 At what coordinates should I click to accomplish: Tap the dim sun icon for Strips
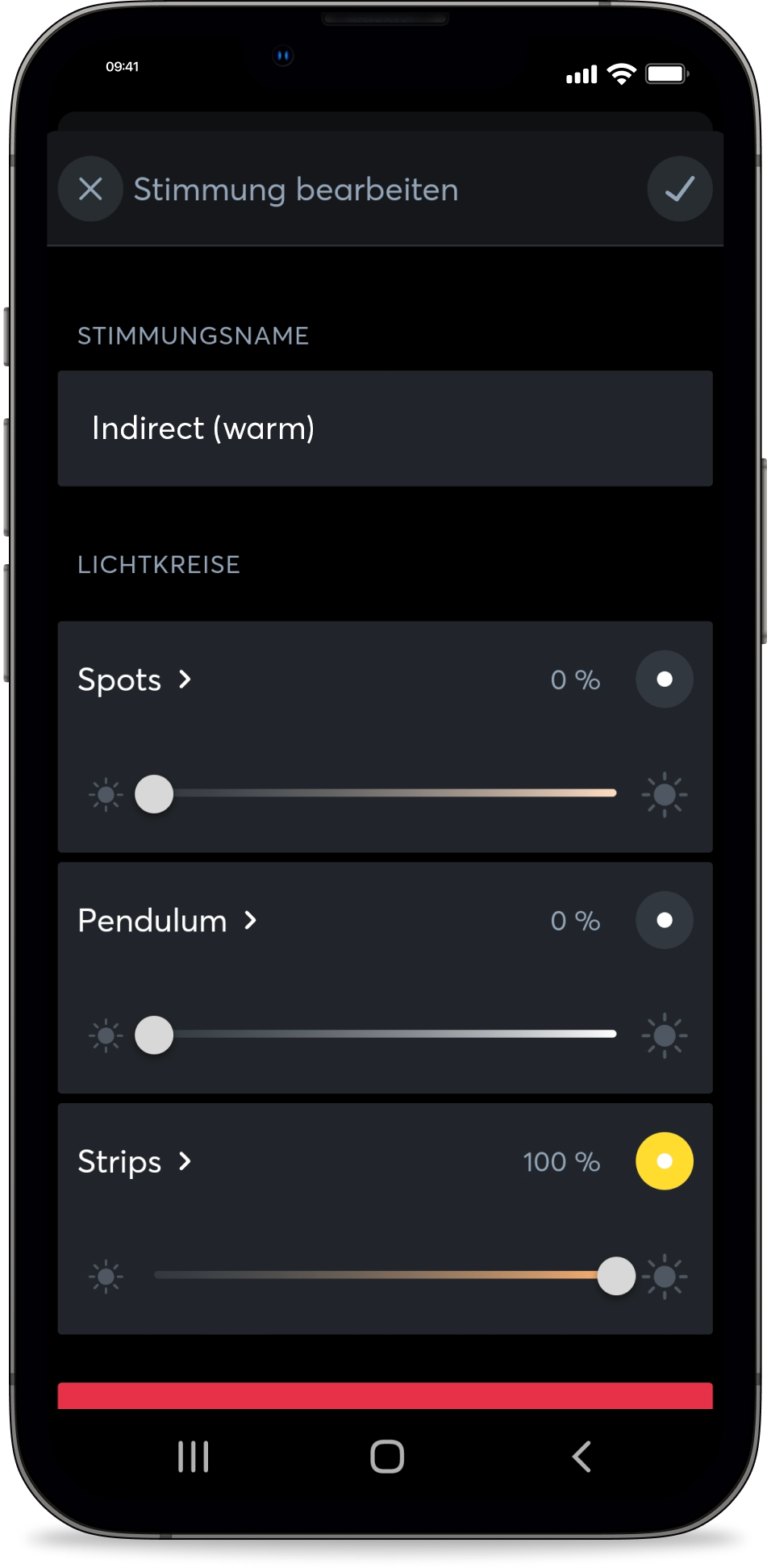click(106, 1277)
